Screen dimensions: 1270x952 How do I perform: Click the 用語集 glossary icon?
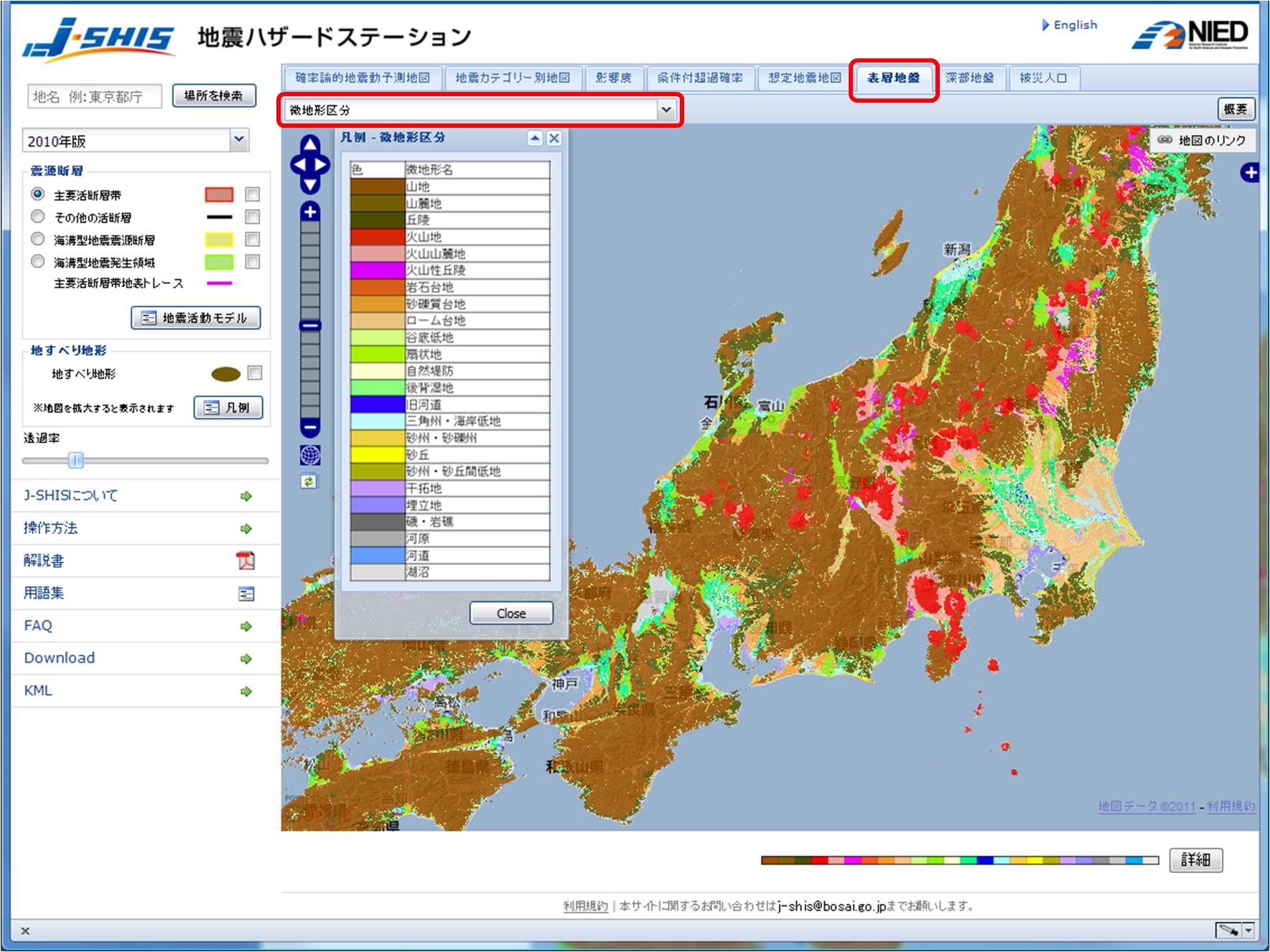248,594
